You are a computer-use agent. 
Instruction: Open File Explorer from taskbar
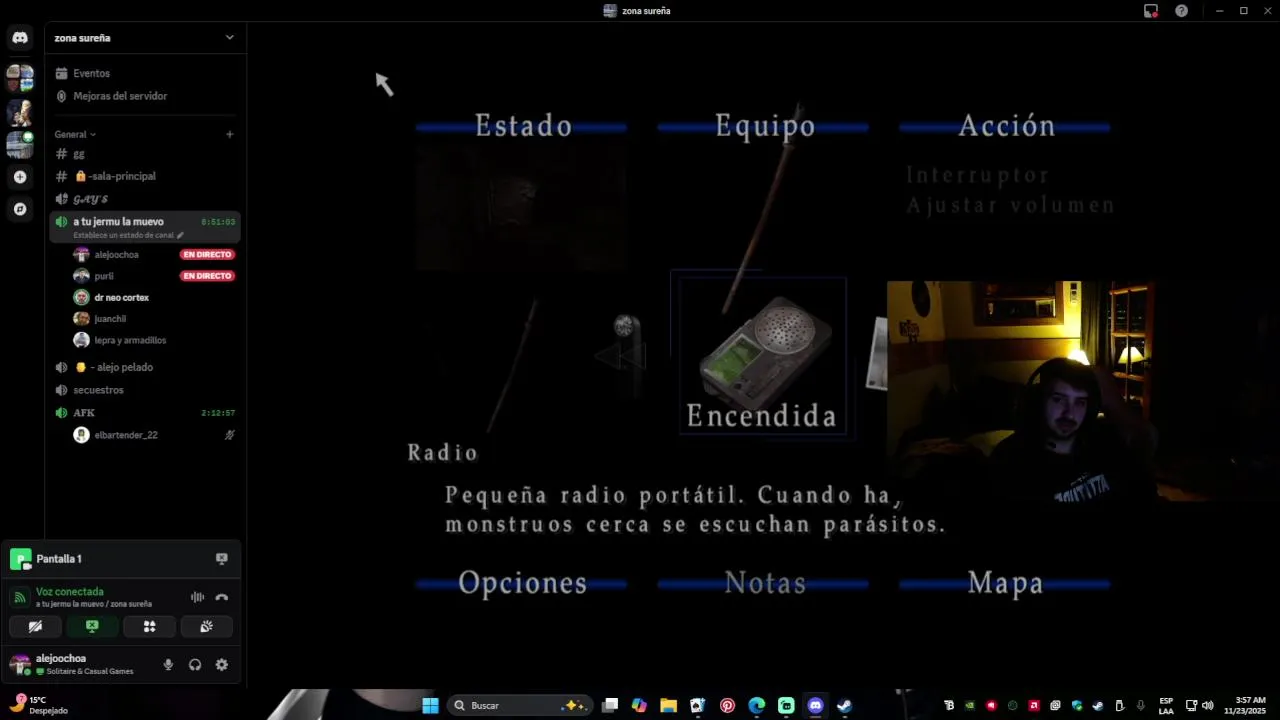pos(668,706)
